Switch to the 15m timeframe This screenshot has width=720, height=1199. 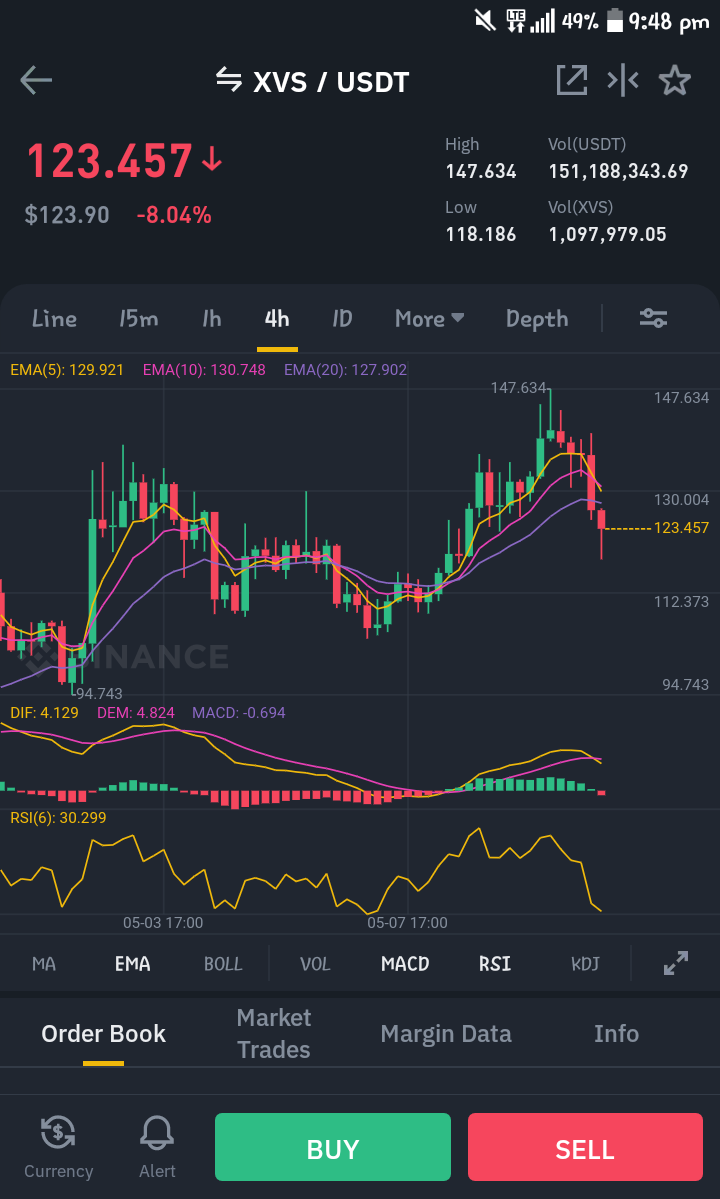(x=138, y=318)
